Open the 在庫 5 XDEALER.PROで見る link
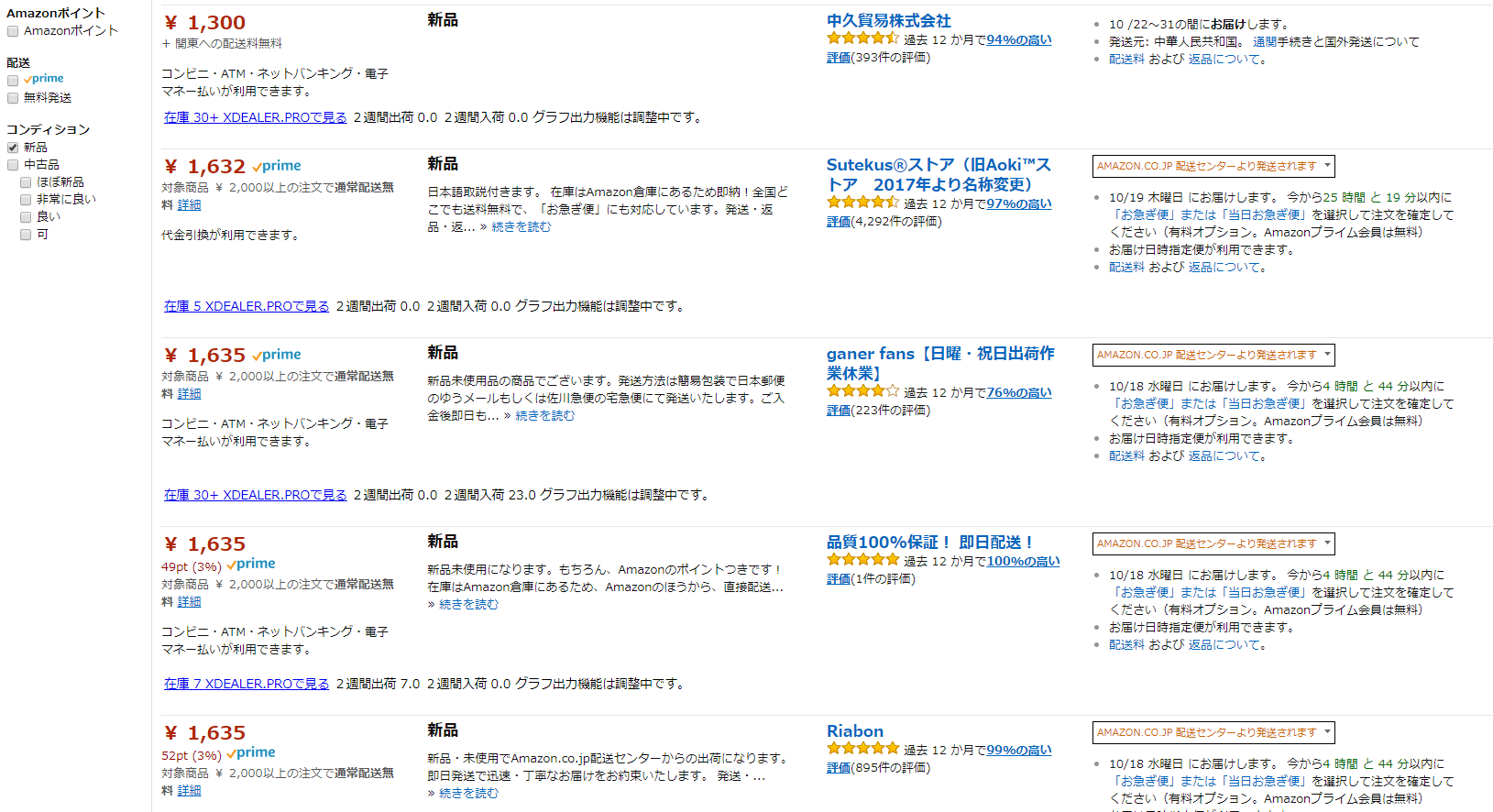Viewport: 1493px width, 812px height. pyautogui.click(x=247, y=306)
